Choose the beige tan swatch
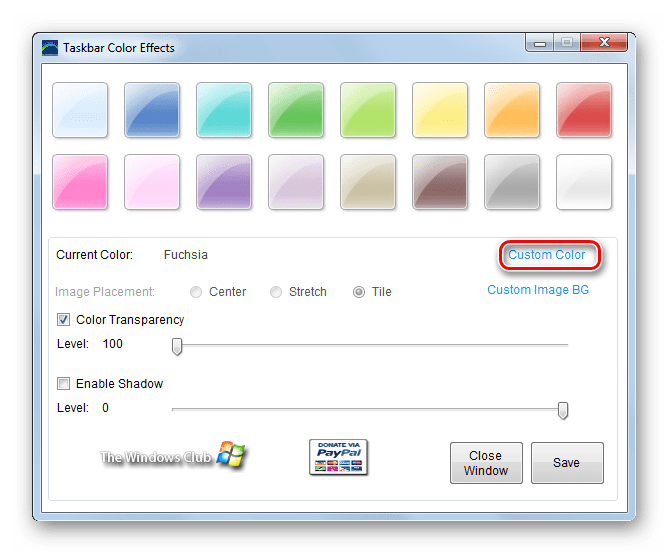This screenshot has height=554, width=669. tap(368, 182)
